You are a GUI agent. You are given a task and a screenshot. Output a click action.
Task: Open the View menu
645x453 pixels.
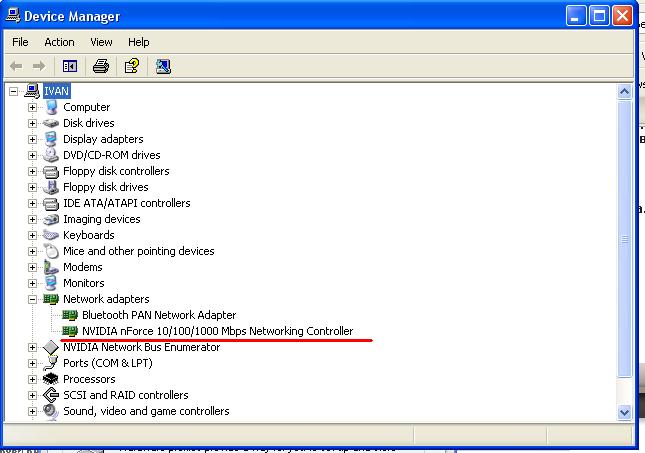click(101, 42)
